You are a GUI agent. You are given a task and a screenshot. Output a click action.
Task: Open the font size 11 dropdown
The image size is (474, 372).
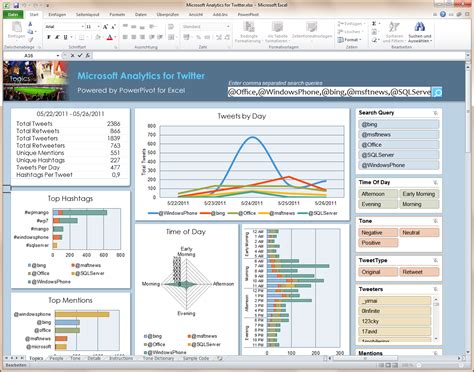pos(98,27)
